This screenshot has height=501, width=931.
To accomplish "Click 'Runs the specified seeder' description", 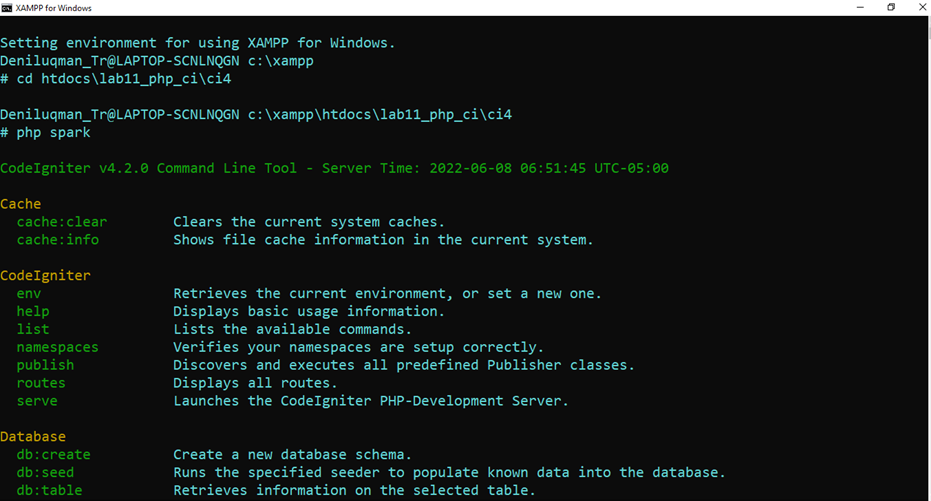I will [x=449, y=472].
